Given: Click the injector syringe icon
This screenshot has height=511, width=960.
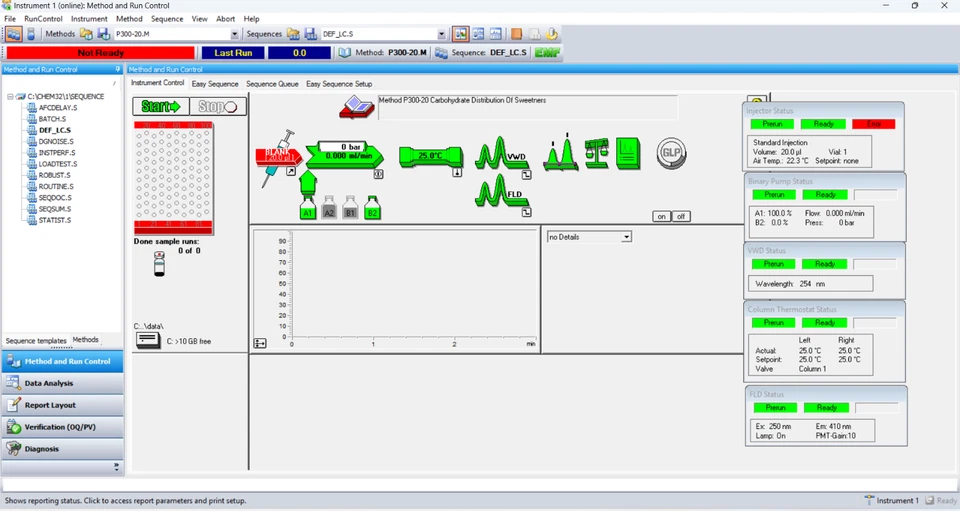Looking at the screenshot, I should 279,158.
